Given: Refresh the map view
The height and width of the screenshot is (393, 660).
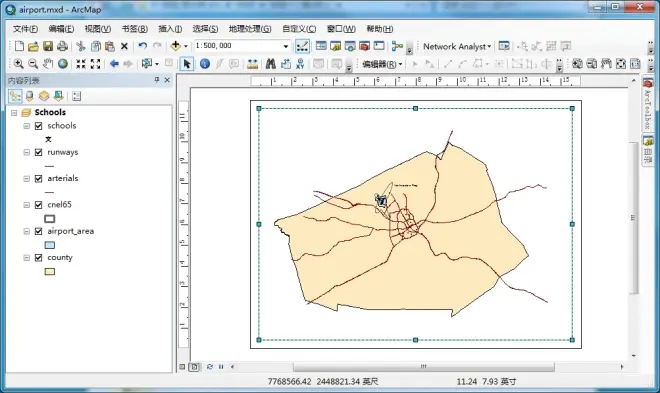Looking at the screenshot, I should click(x=210, y=367).
